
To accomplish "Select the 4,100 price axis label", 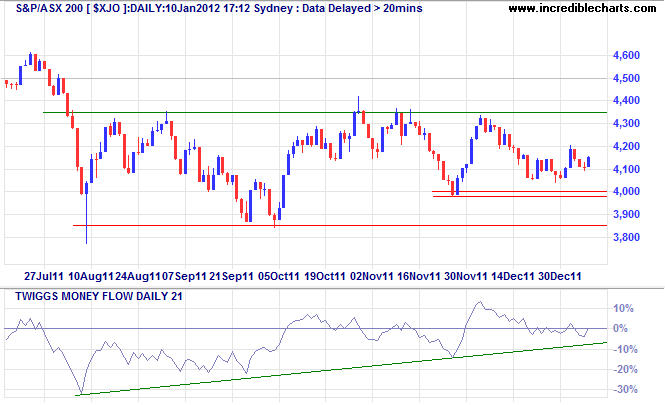I will point(626,169).
